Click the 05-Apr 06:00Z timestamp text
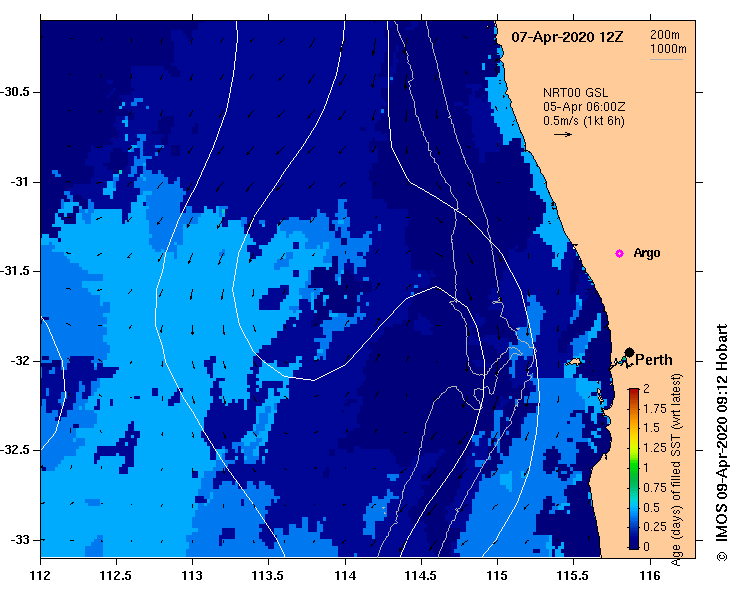This screenshot has width=739, height=592. pyautogui.click(x=584, y=107)
